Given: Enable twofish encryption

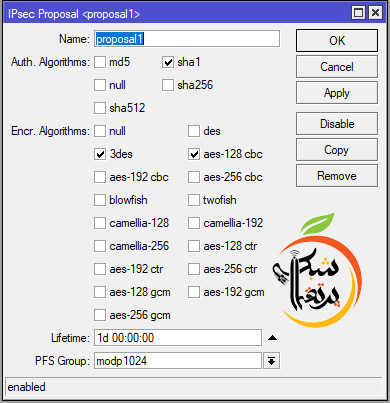Looking at the screenshot, I should pyautogui.click(x=194, y=200).
